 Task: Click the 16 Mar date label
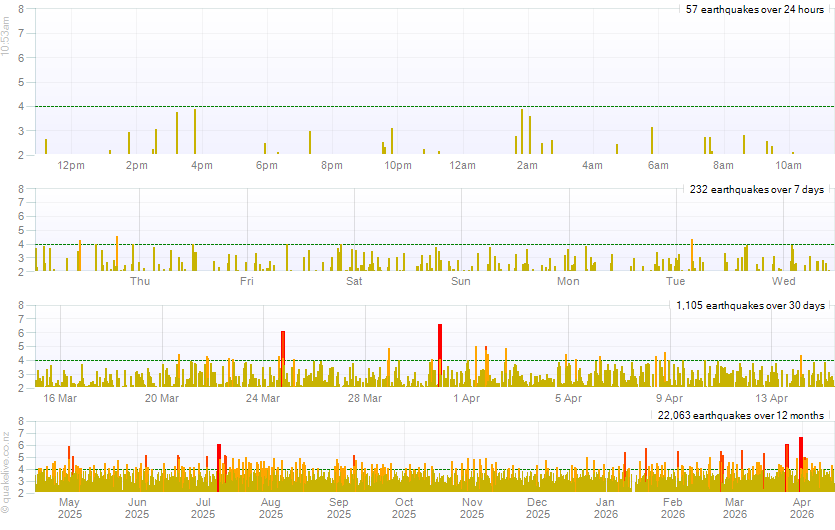pos(60,398)
